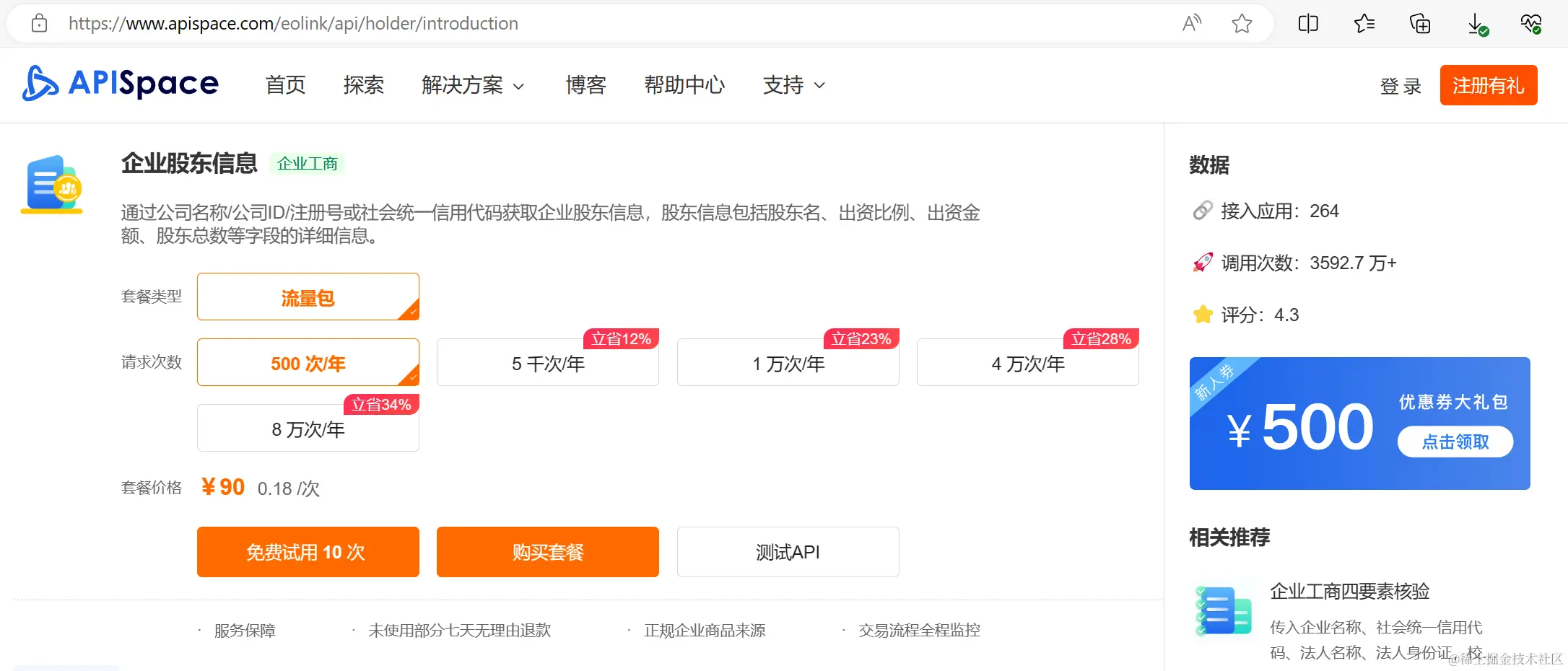Viewport: 1568px width, 671px height.
Task: Open the read aloud tool in address bar
Action: [x=1192, y=23]
